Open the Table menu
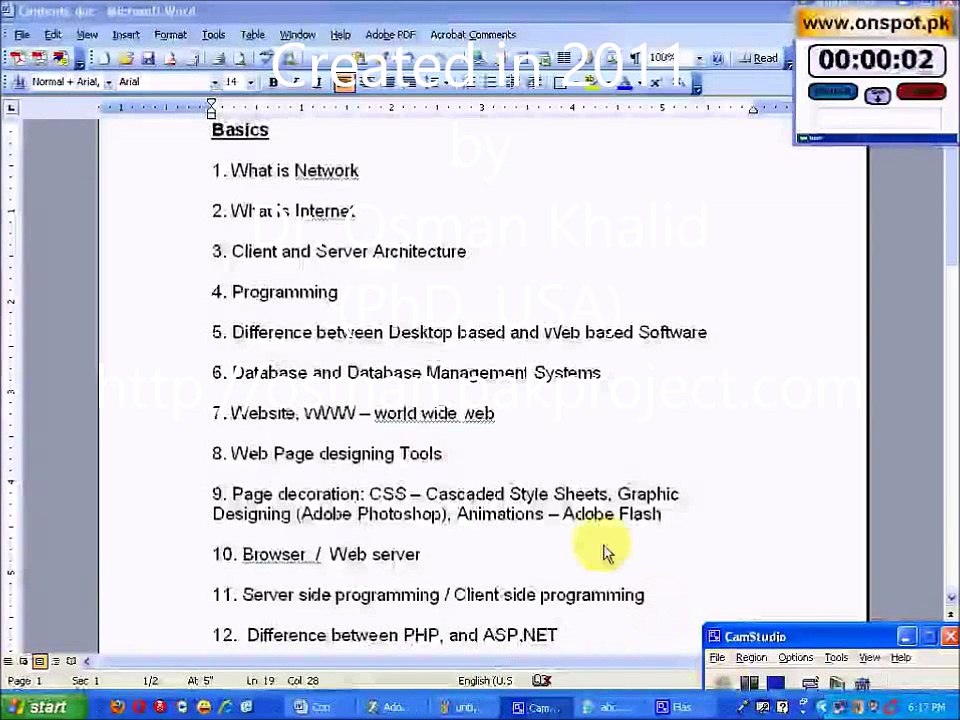 tap(252, 35)
